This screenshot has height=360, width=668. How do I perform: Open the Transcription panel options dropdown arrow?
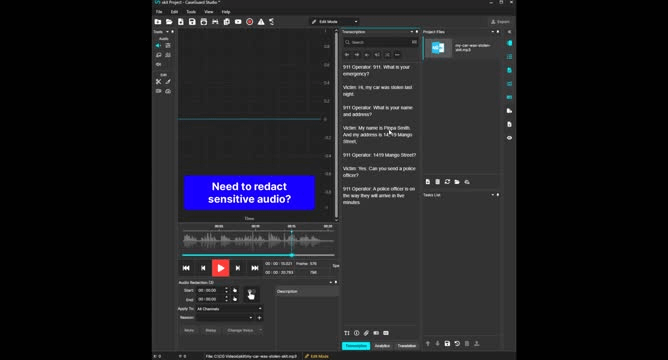pyautogui.click(x=412, y=32)
